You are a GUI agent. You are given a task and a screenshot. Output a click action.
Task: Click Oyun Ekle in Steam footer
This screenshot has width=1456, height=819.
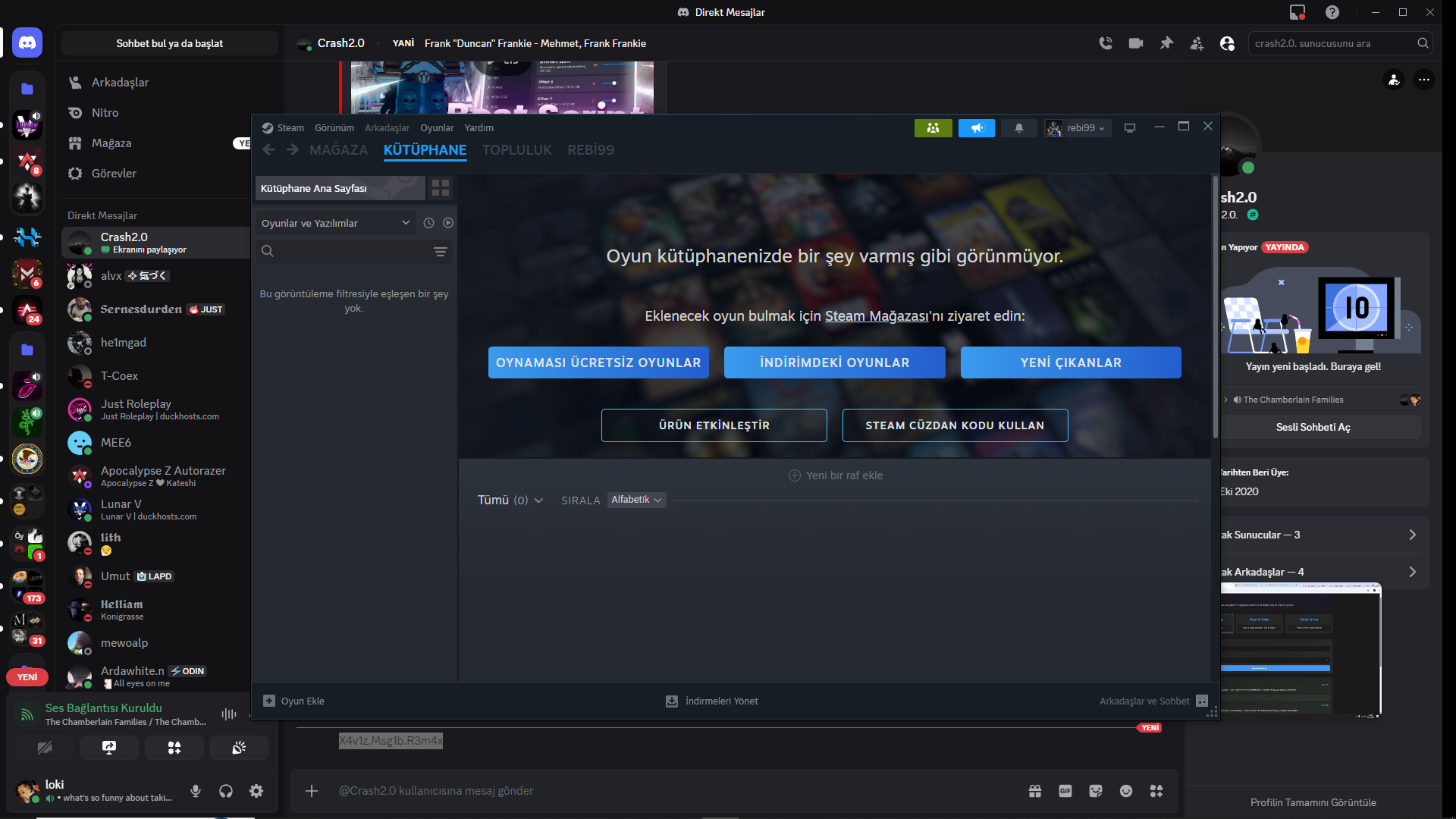293,701
